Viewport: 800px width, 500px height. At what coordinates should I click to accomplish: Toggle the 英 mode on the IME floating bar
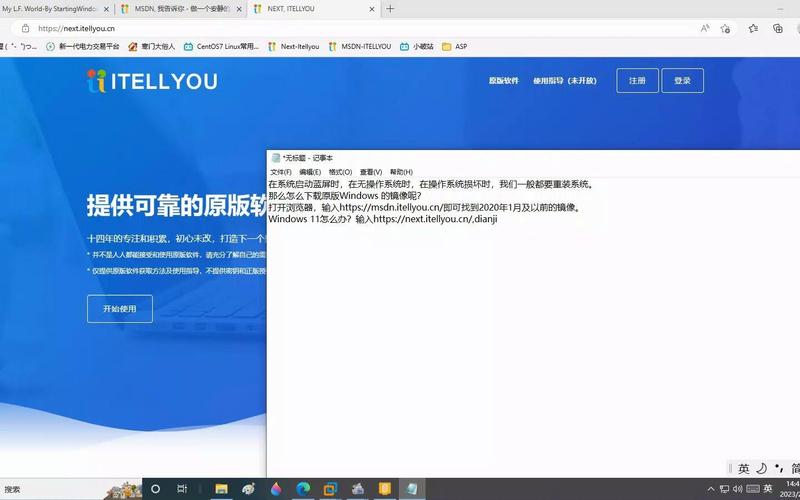744,468
